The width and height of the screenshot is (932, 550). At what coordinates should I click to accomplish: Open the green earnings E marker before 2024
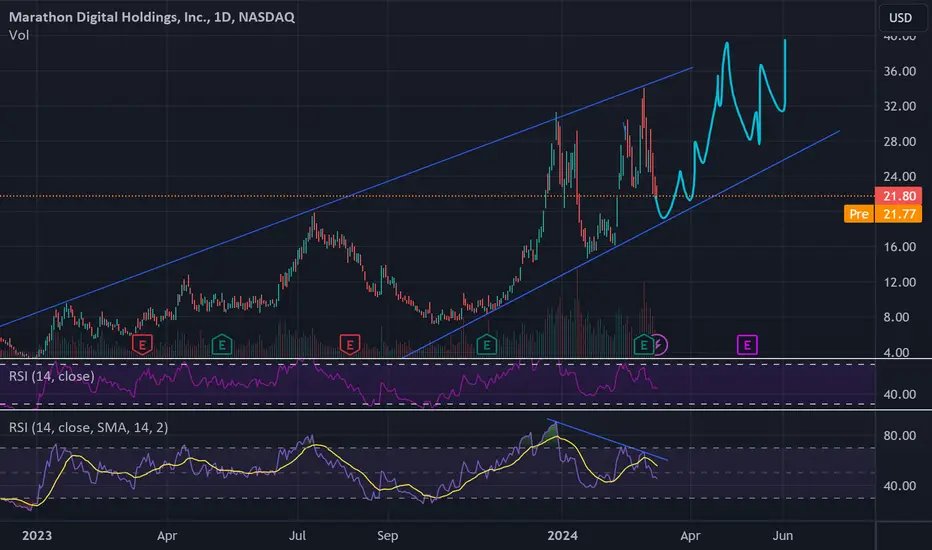(486, 344)
